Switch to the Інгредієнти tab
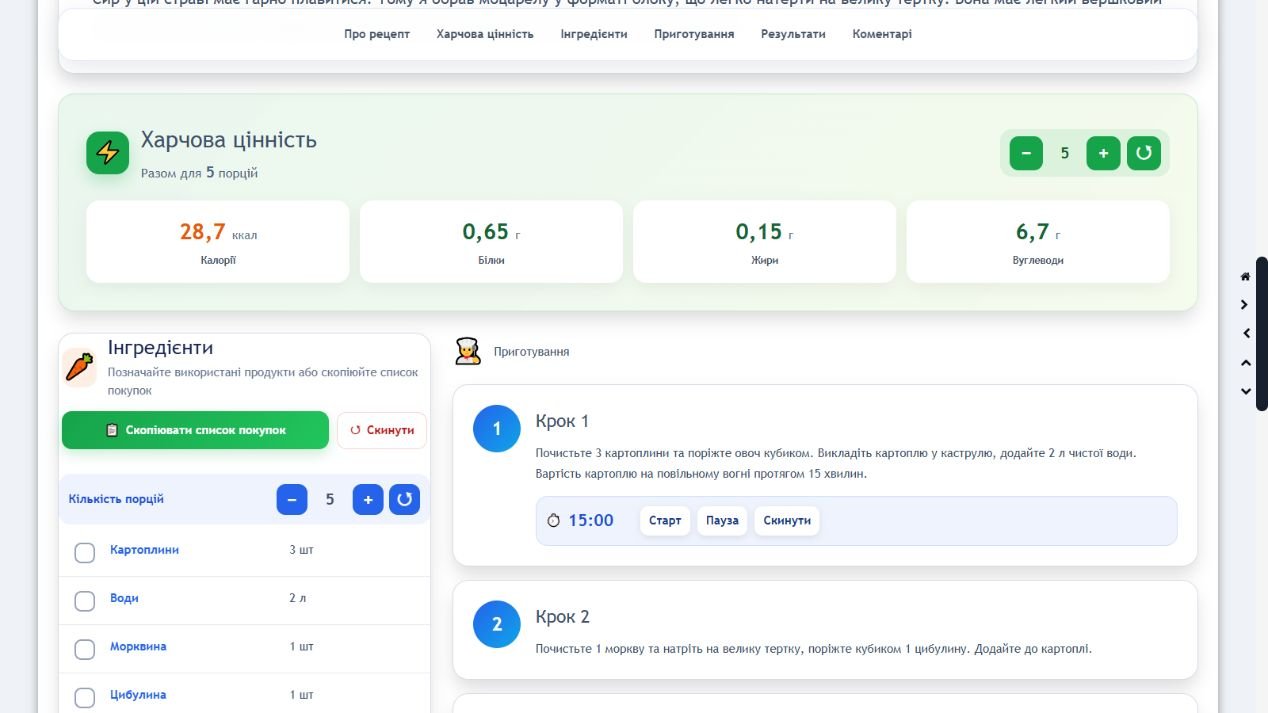Screen dimensions: 1268x713 click(x=594, y=34)
